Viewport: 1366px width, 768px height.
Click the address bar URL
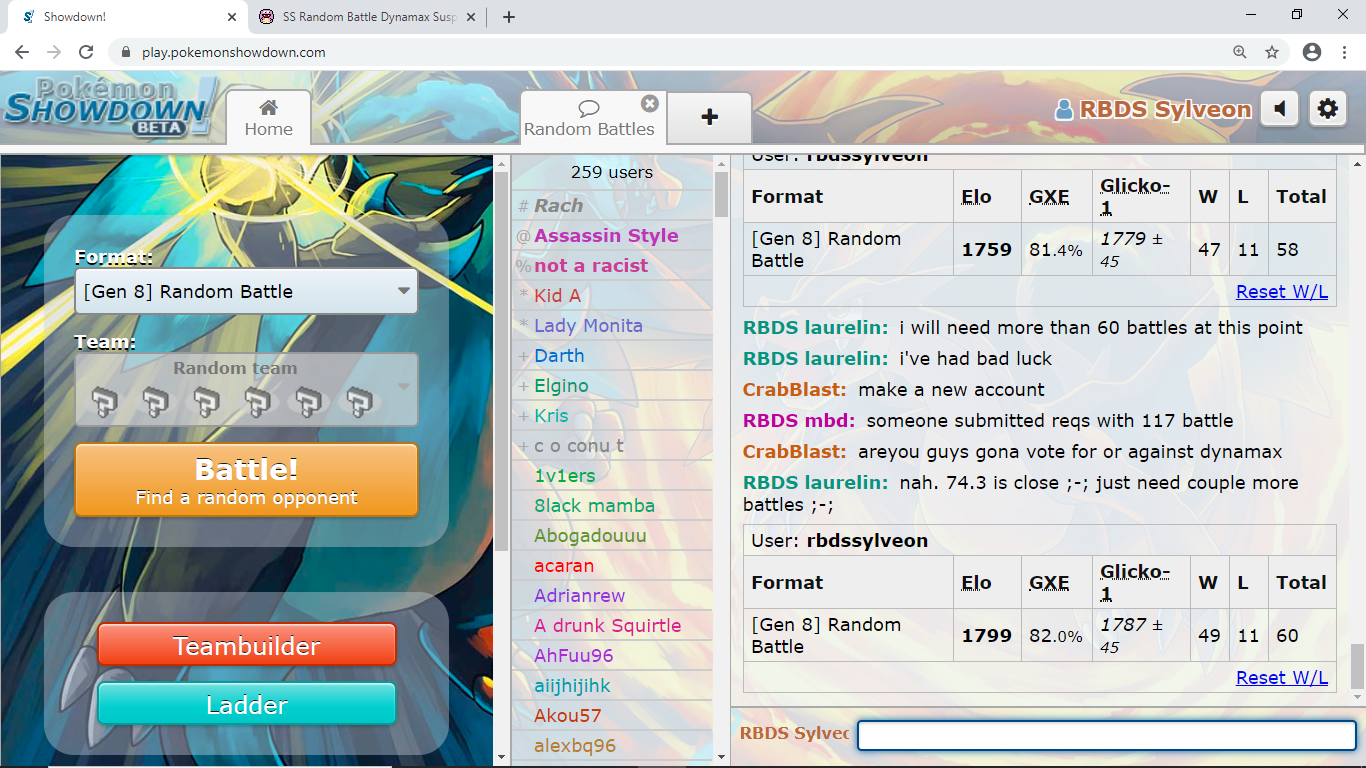point(234,52)
